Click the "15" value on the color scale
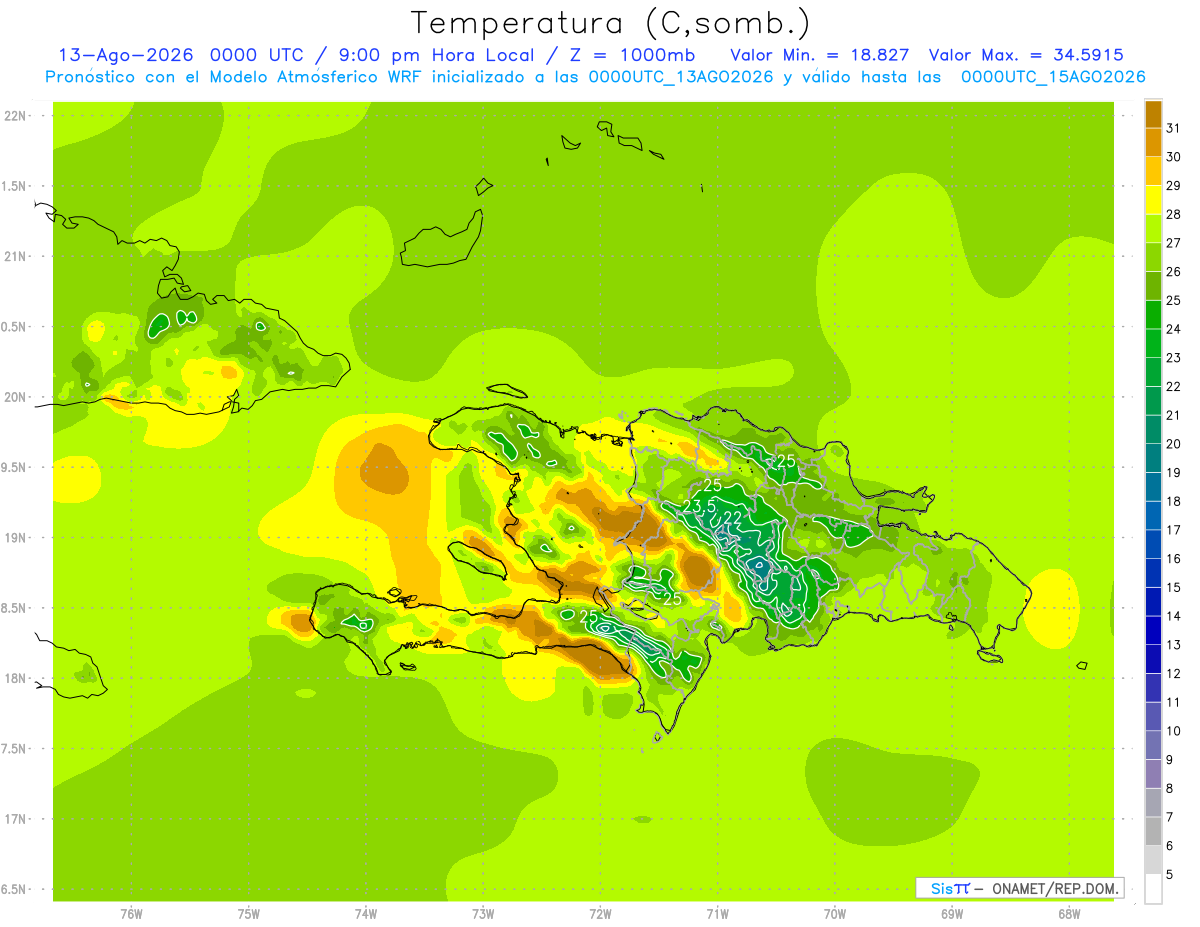Screen dimensions: 1200x927 point(1174,588)
